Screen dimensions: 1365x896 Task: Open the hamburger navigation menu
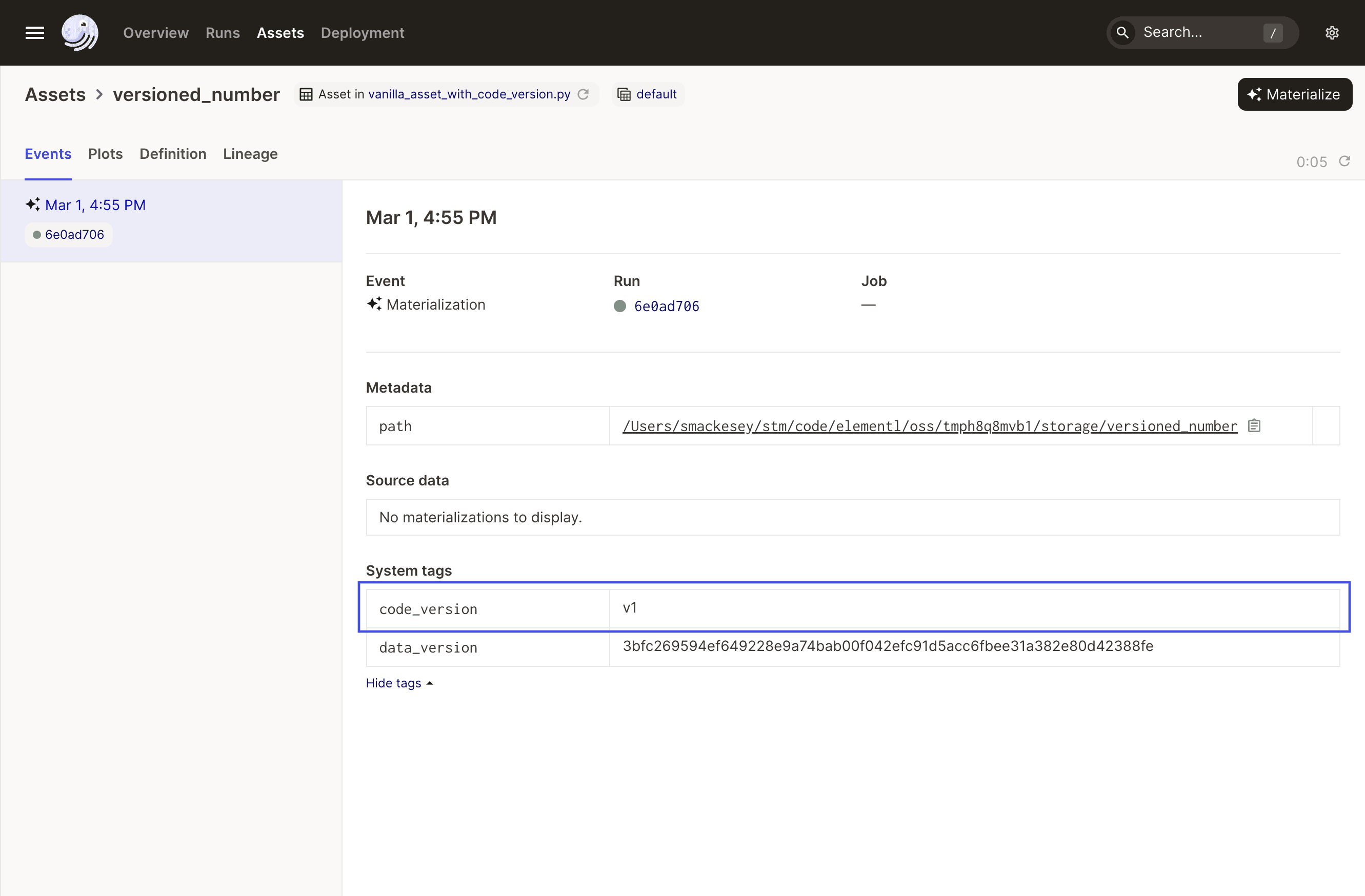[34, 33]
